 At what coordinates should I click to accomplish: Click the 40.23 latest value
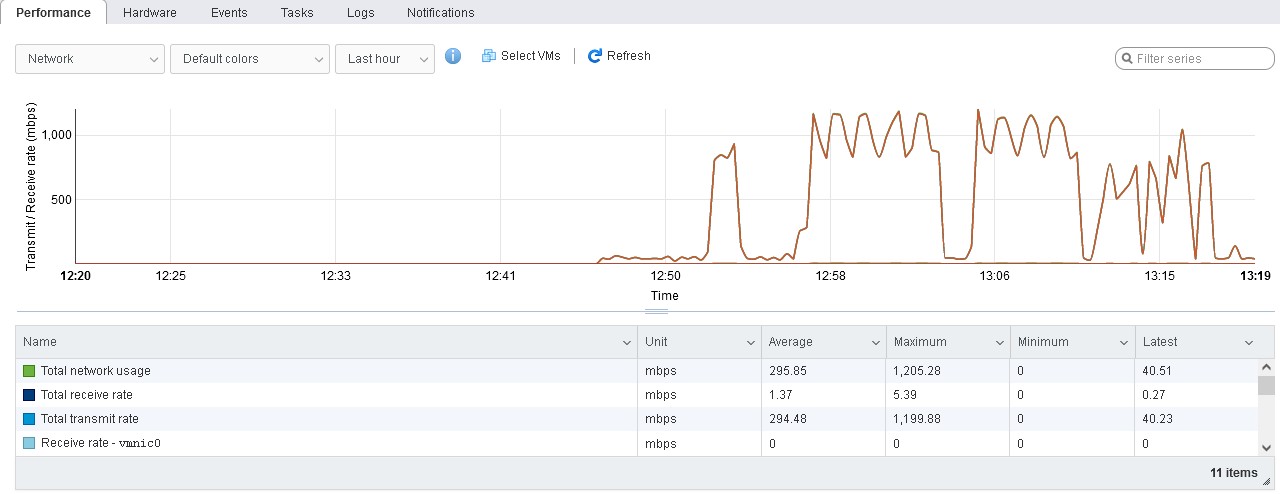click(1156, 419)
